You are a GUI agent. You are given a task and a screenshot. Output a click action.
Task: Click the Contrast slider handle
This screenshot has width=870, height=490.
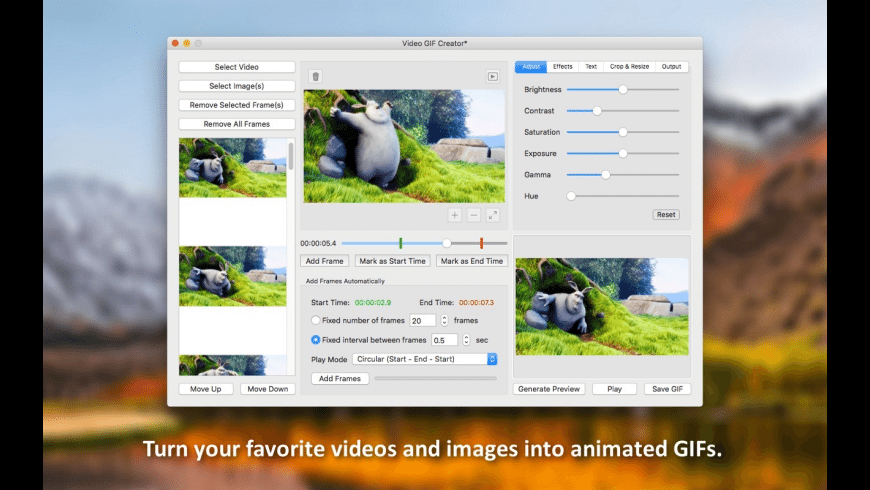[x=597, y=111]
